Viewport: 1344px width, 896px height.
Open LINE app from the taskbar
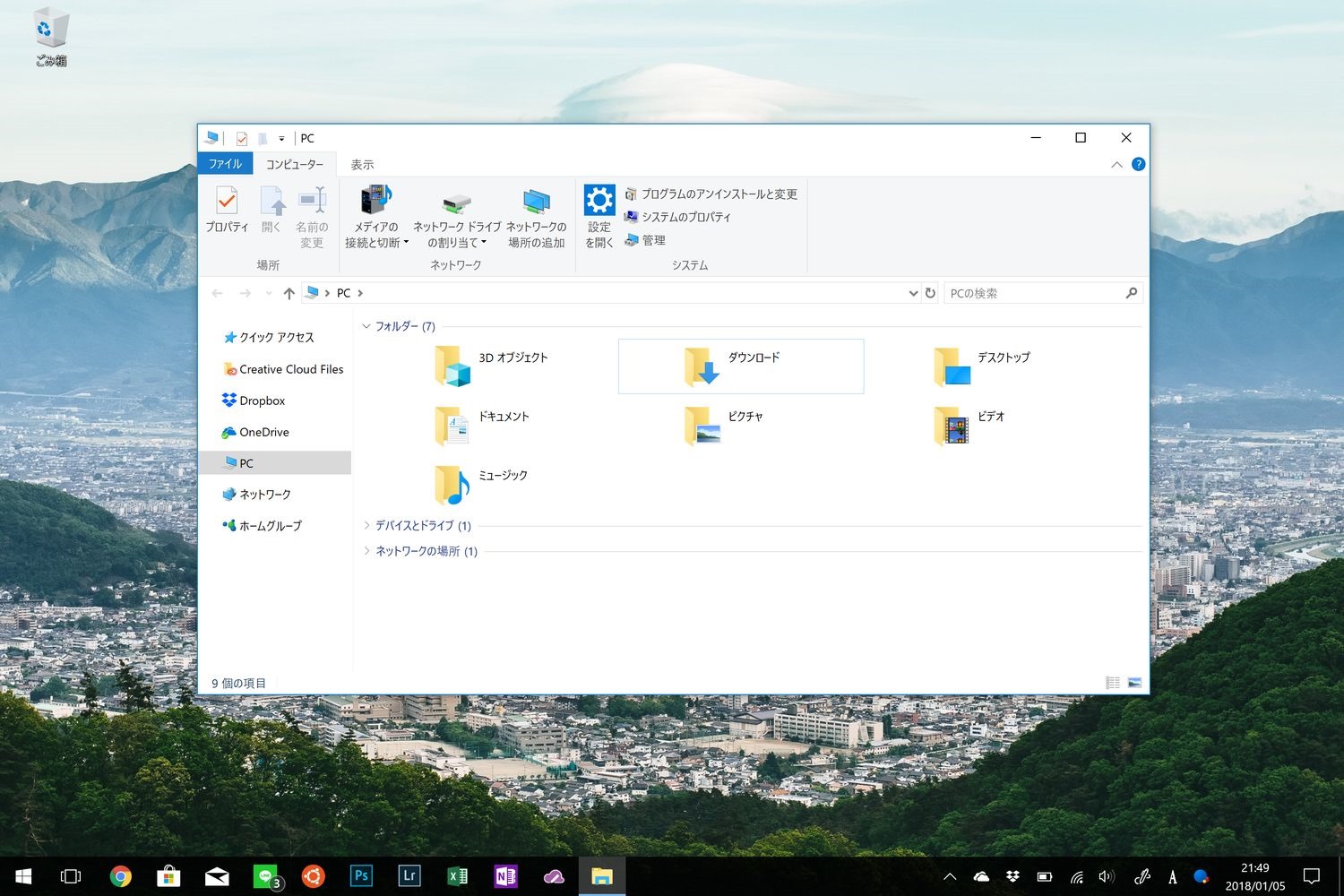click(266, 876)
